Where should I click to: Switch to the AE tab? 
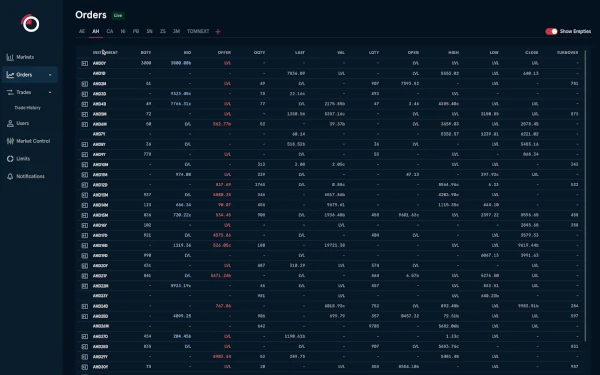[82, 31]
